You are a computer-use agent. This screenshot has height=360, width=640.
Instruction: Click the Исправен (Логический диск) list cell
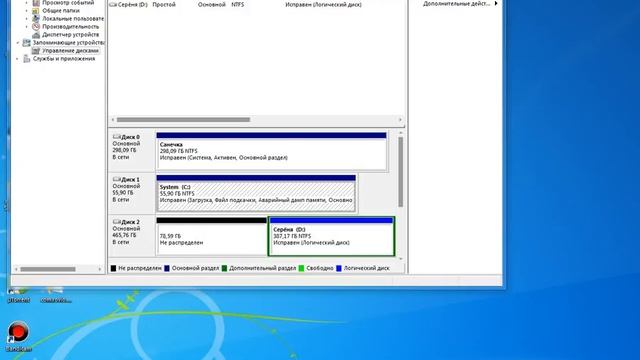(323, 4)
